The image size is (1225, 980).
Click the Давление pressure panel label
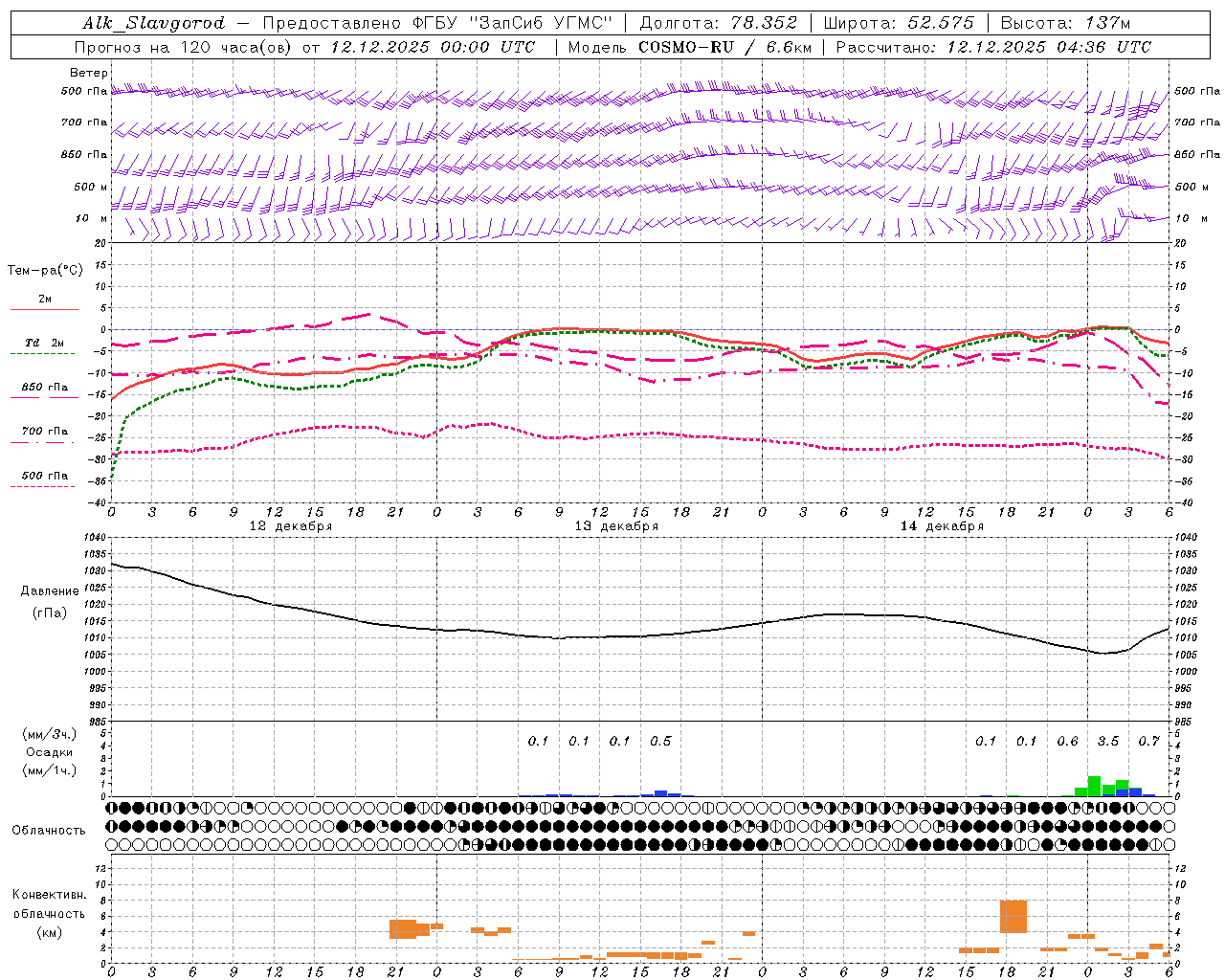[50, 591]
